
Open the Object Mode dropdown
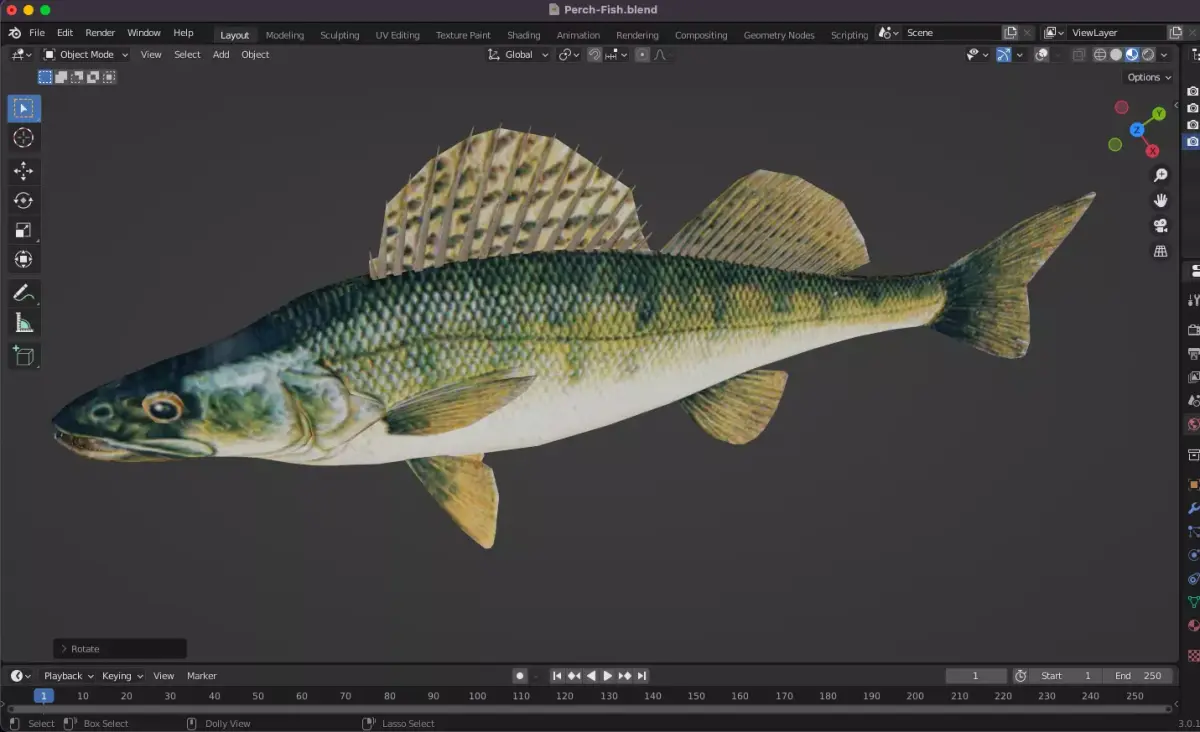pos(86,55)
